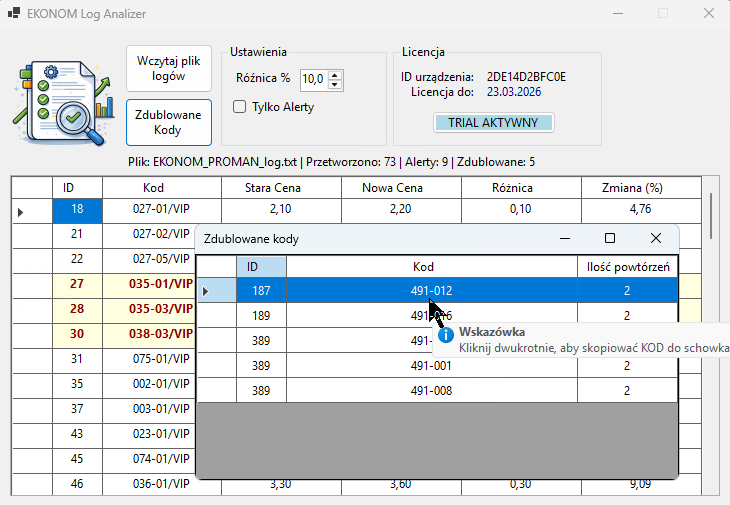Screen dimensions: 730x505
Task: Click Stara Cena cell 2,10
Action: [x=281, y=211]
